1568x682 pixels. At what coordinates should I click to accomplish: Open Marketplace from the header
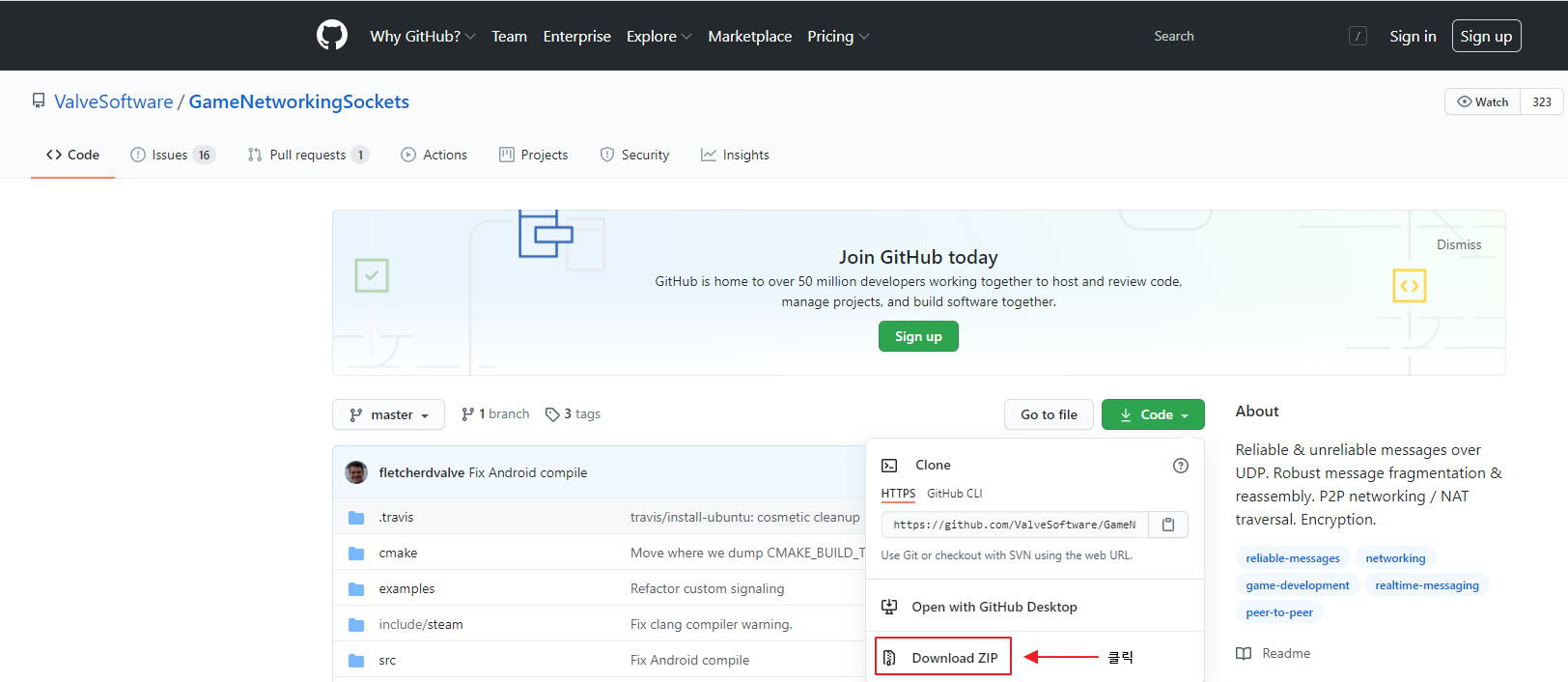point(749,36)
